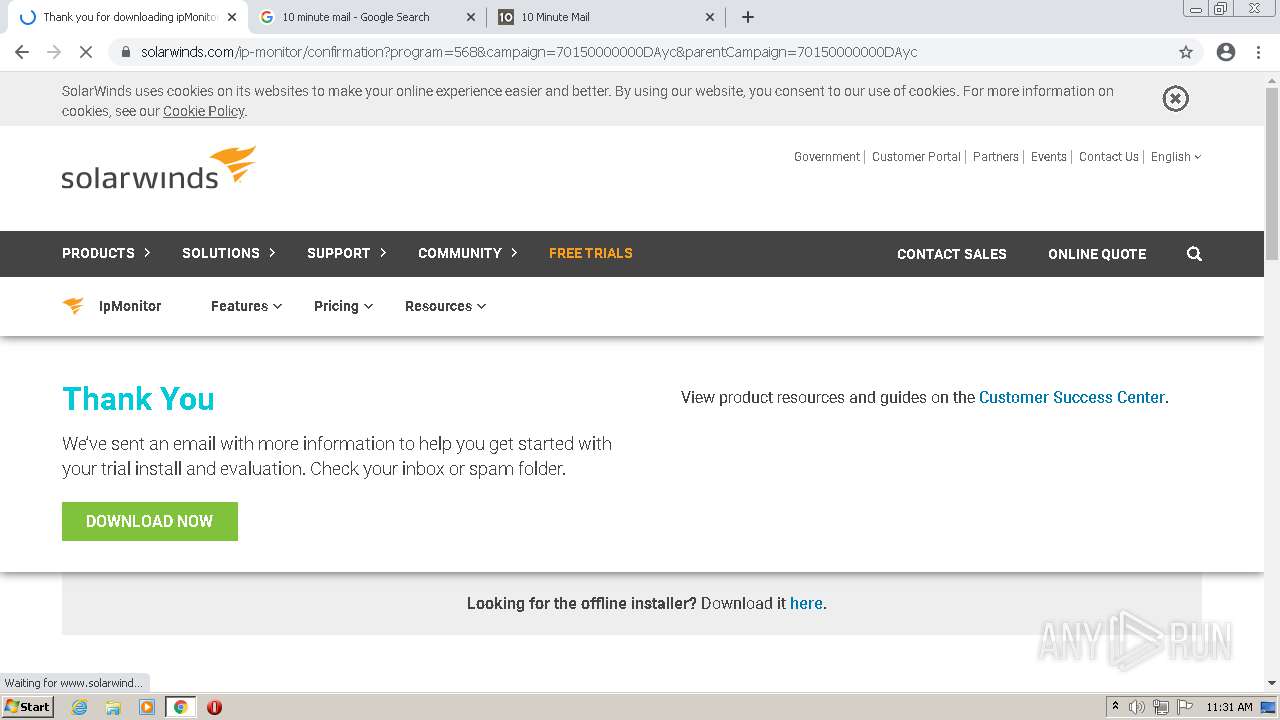Click the IpMonitor product icon
The height and width of the screenshot is (720, 1280).
pyautogui.click(x=73, y=306)
